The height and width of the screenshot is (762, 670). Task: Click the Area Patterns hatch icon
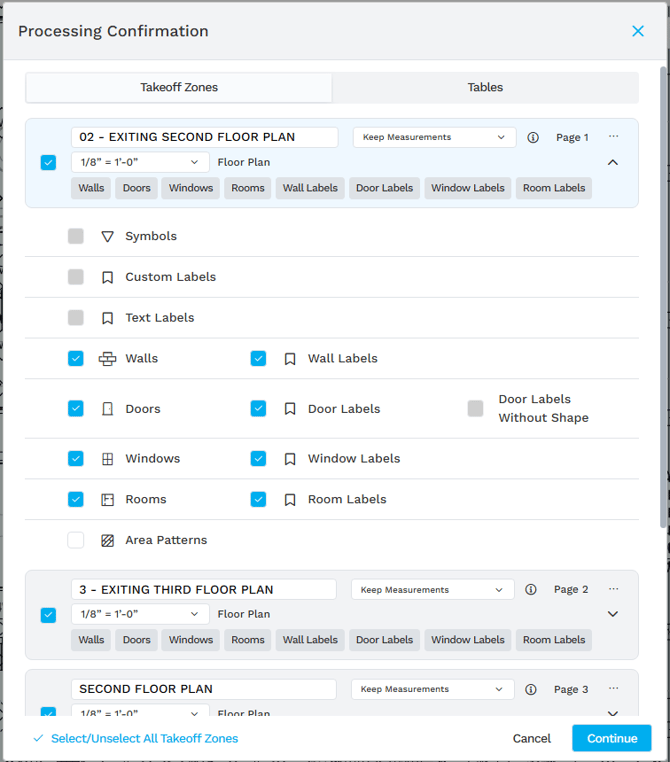(108, 541)
